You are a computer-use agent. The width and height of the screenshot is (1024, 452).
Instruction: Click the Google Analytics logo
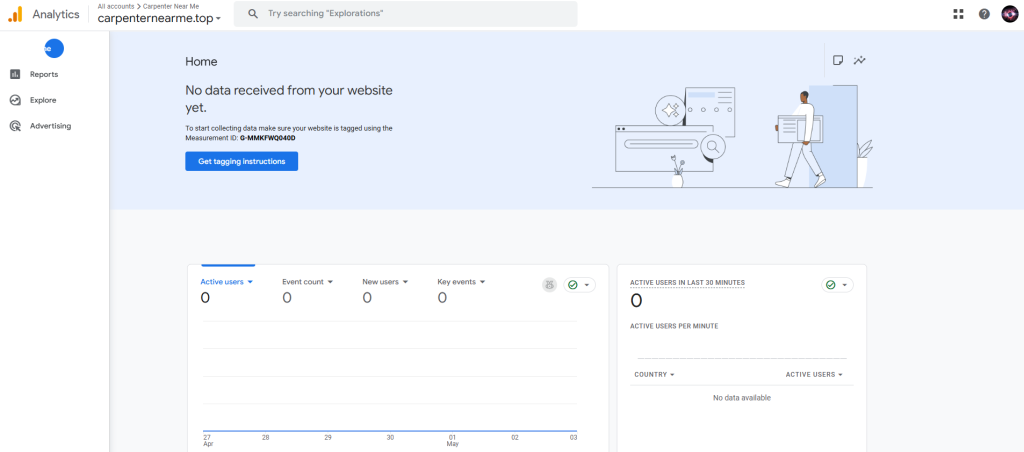click(15, 14)
